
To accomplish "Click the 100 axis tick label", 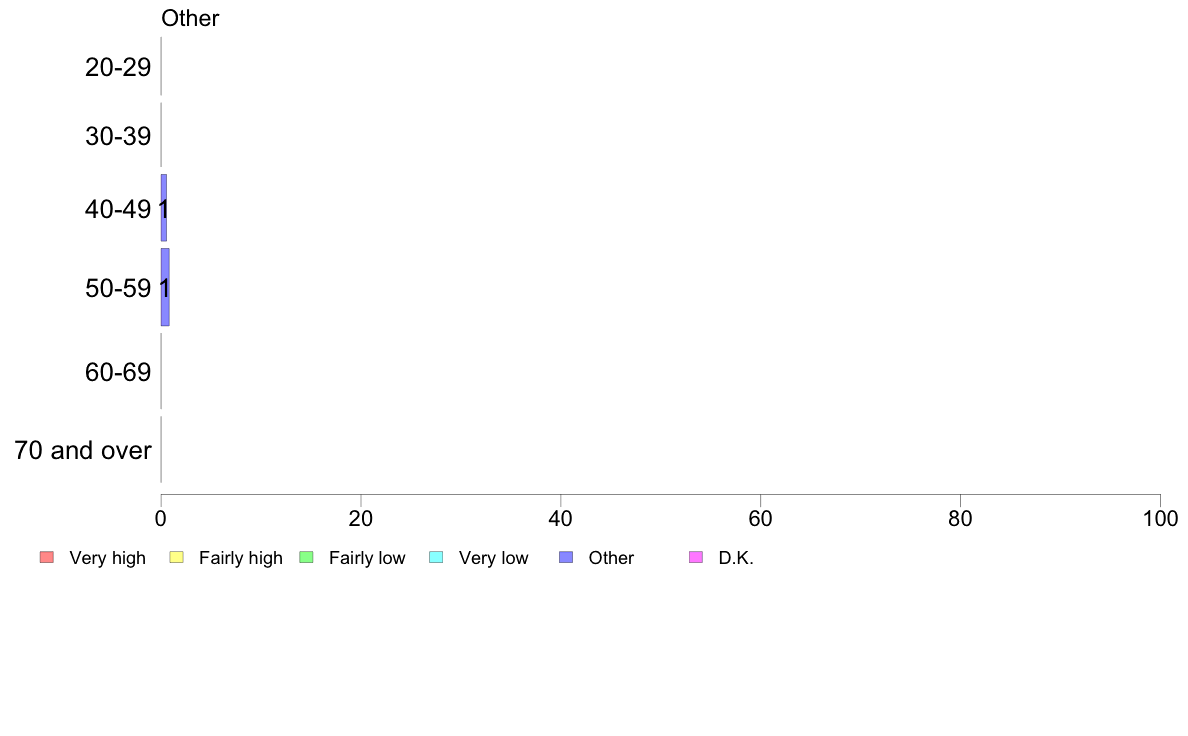I will 1160,518.
